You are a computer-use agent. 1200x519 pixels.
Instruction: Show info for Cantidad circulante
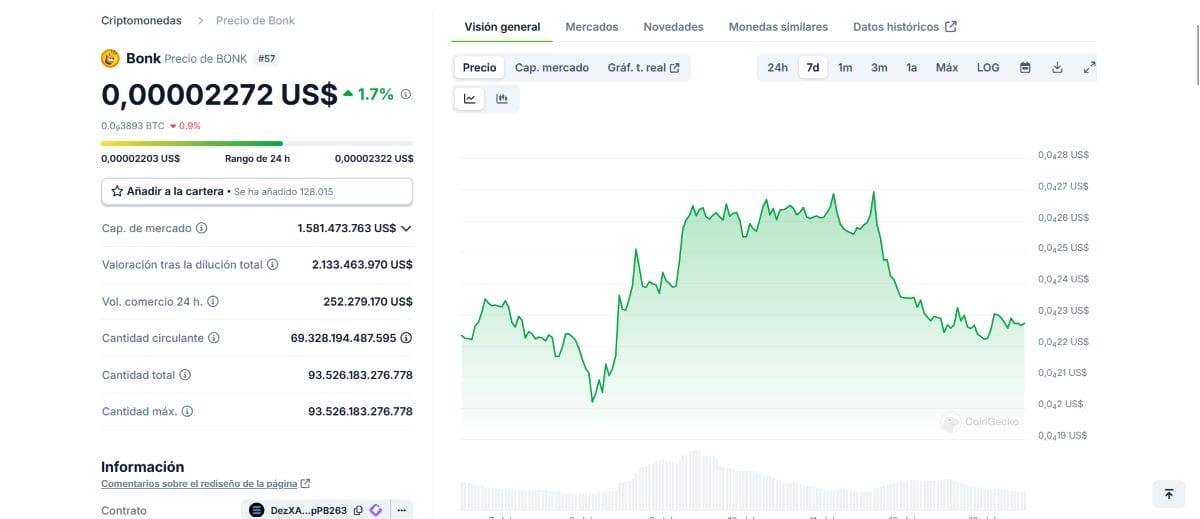click(213, 338)
